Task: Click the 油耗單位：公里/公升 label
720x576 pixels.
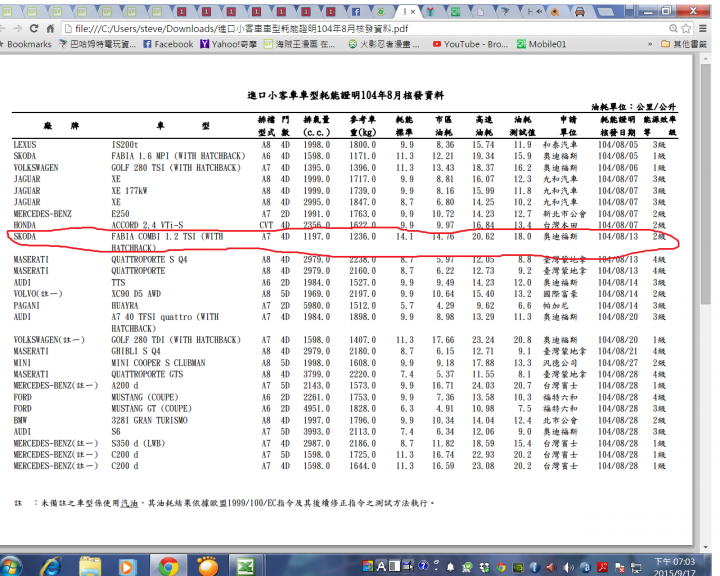Action: [x=634, y=107]
